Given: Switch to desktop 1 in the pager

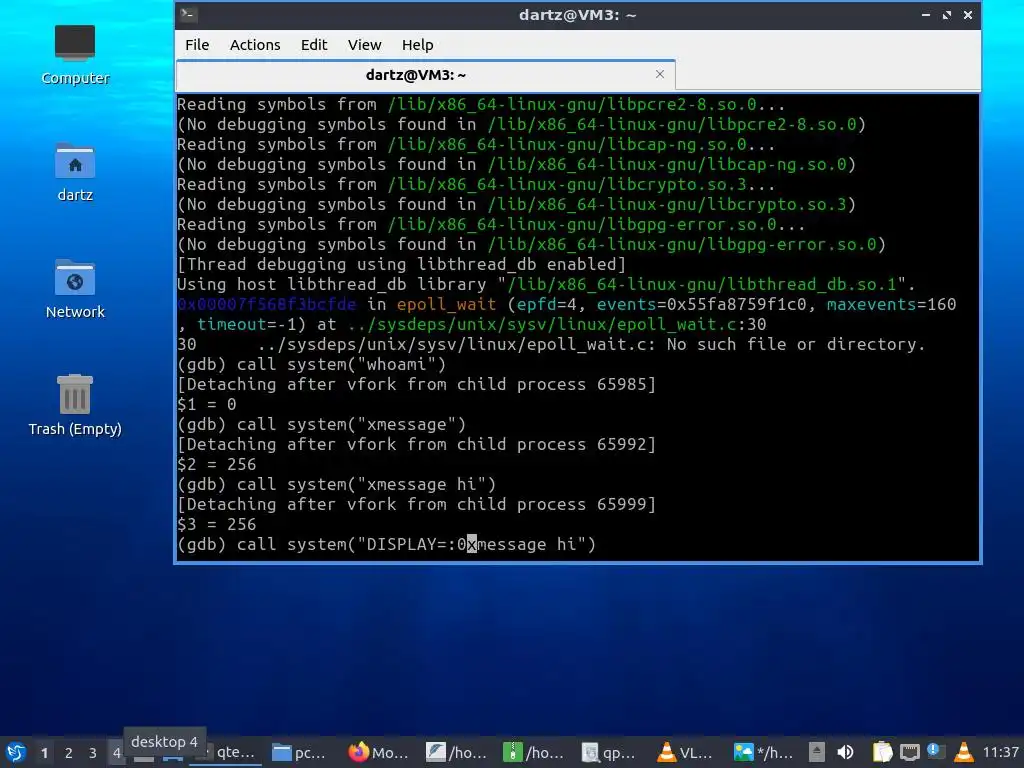Looking at the screenshot, I should click(x=44, y=753).
